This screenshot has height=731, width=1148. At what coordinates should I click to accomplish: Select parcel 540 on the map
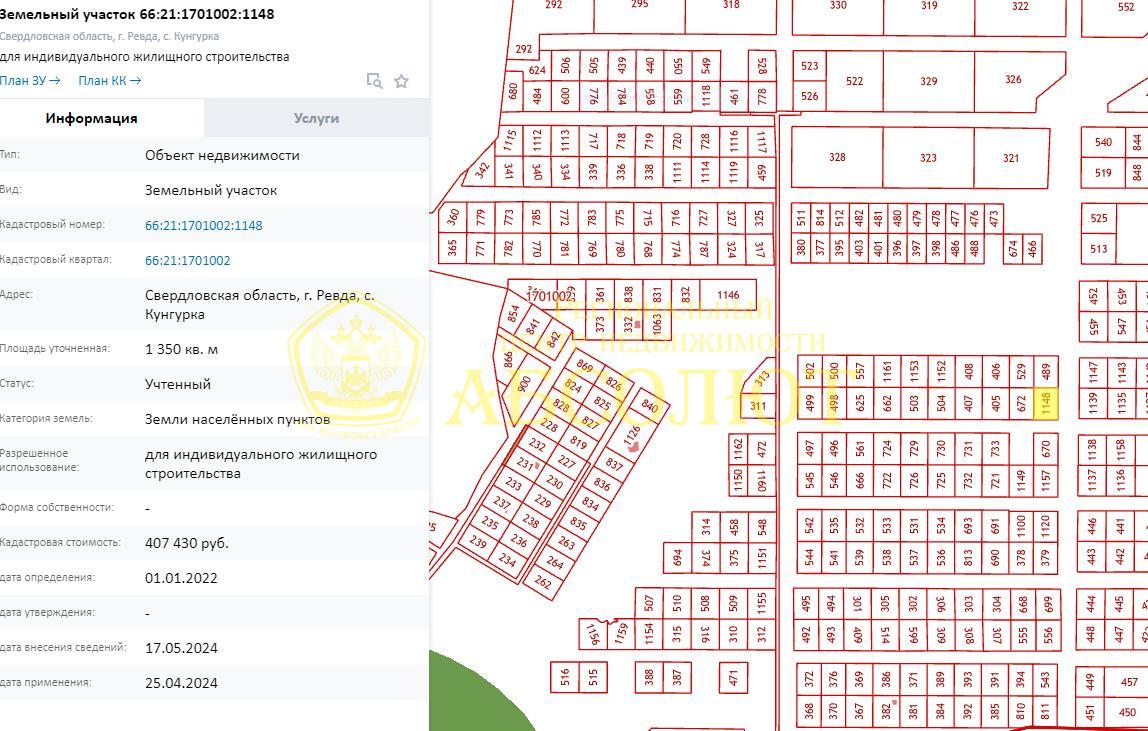[1103, 142]
